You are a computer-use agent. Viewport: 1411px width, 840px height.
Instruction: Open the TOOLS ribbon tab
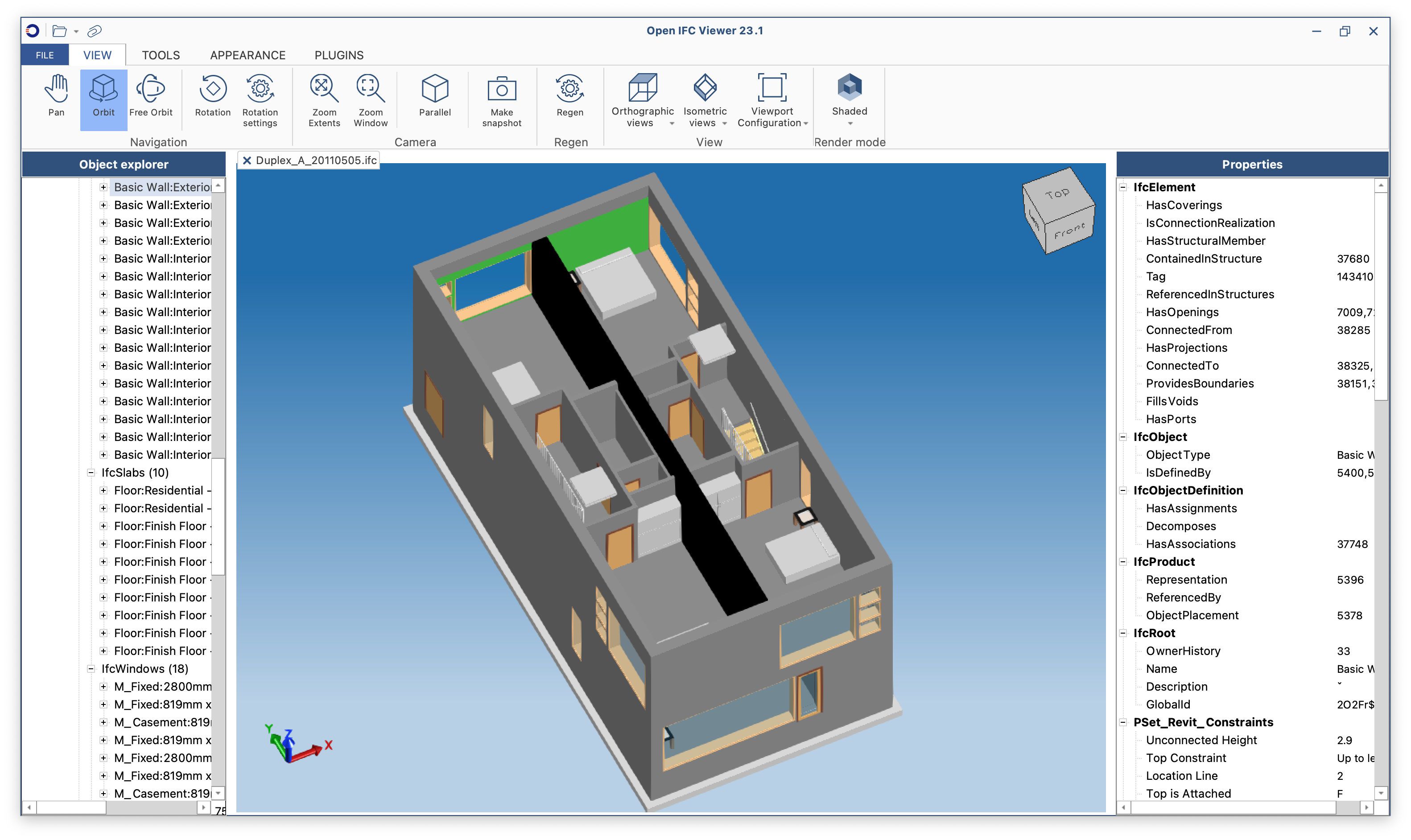(x=159, y=55)
